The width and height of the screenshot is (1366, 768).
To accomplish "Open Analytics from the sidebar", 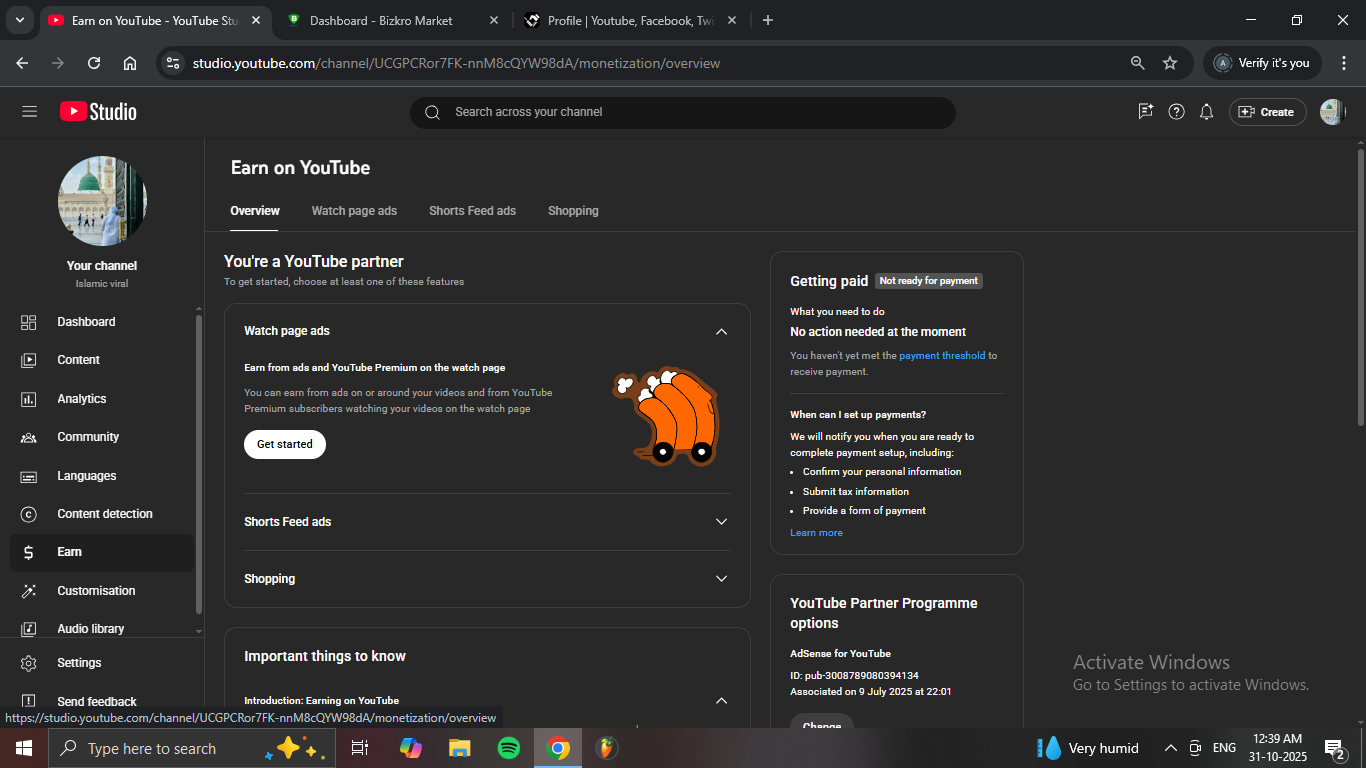I will [81, 399].
